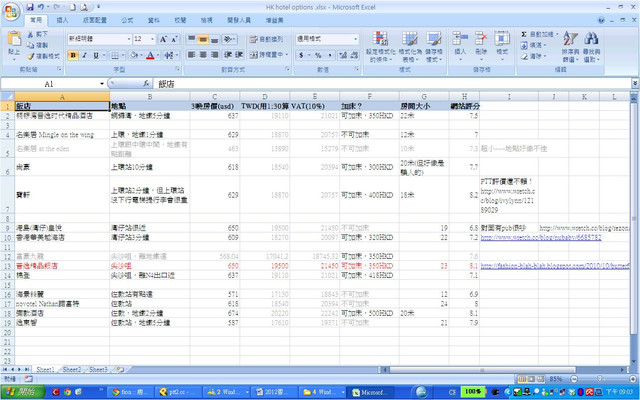Save the workbook via quick access toolbar
The height and width of the screenshot is (400, 640).
(30, 7)
